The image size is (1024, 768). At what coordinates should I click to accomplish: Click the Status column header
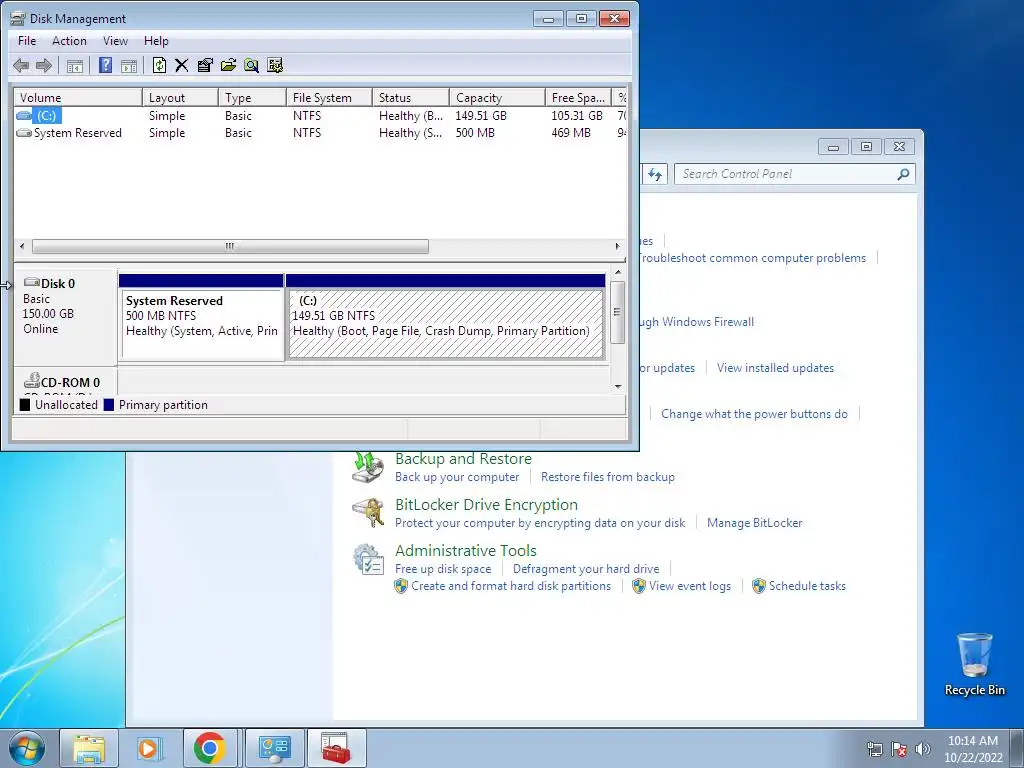(411, 97)
